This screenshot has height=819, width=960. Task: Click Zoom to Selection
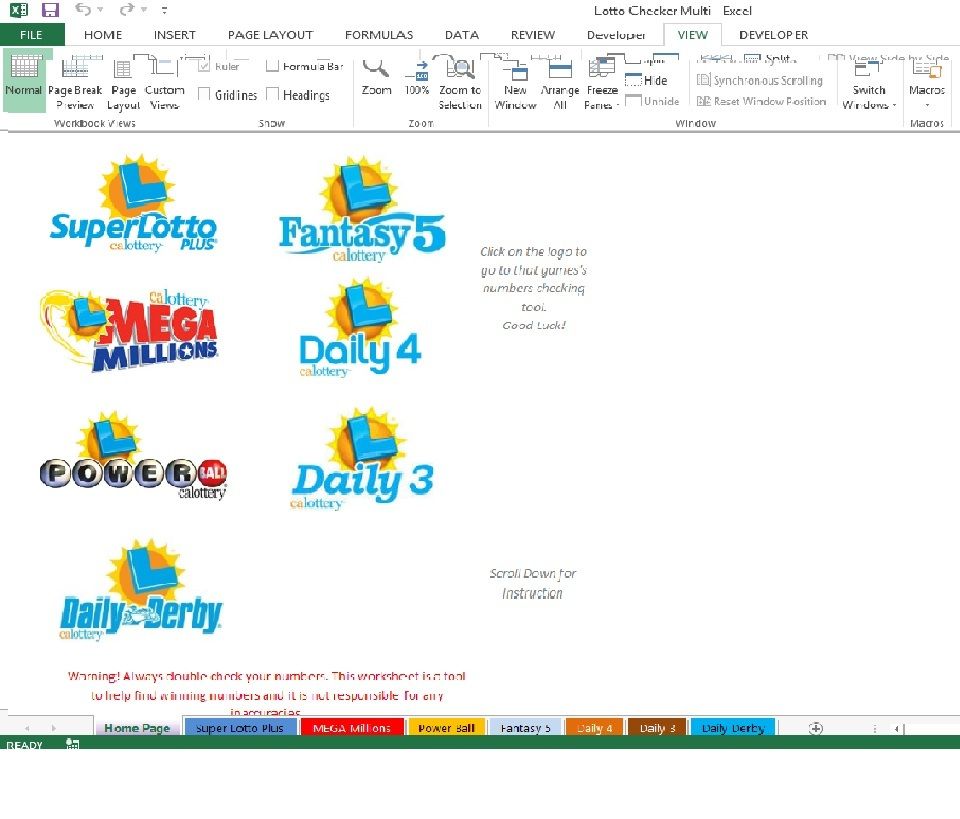click(460, 82)
